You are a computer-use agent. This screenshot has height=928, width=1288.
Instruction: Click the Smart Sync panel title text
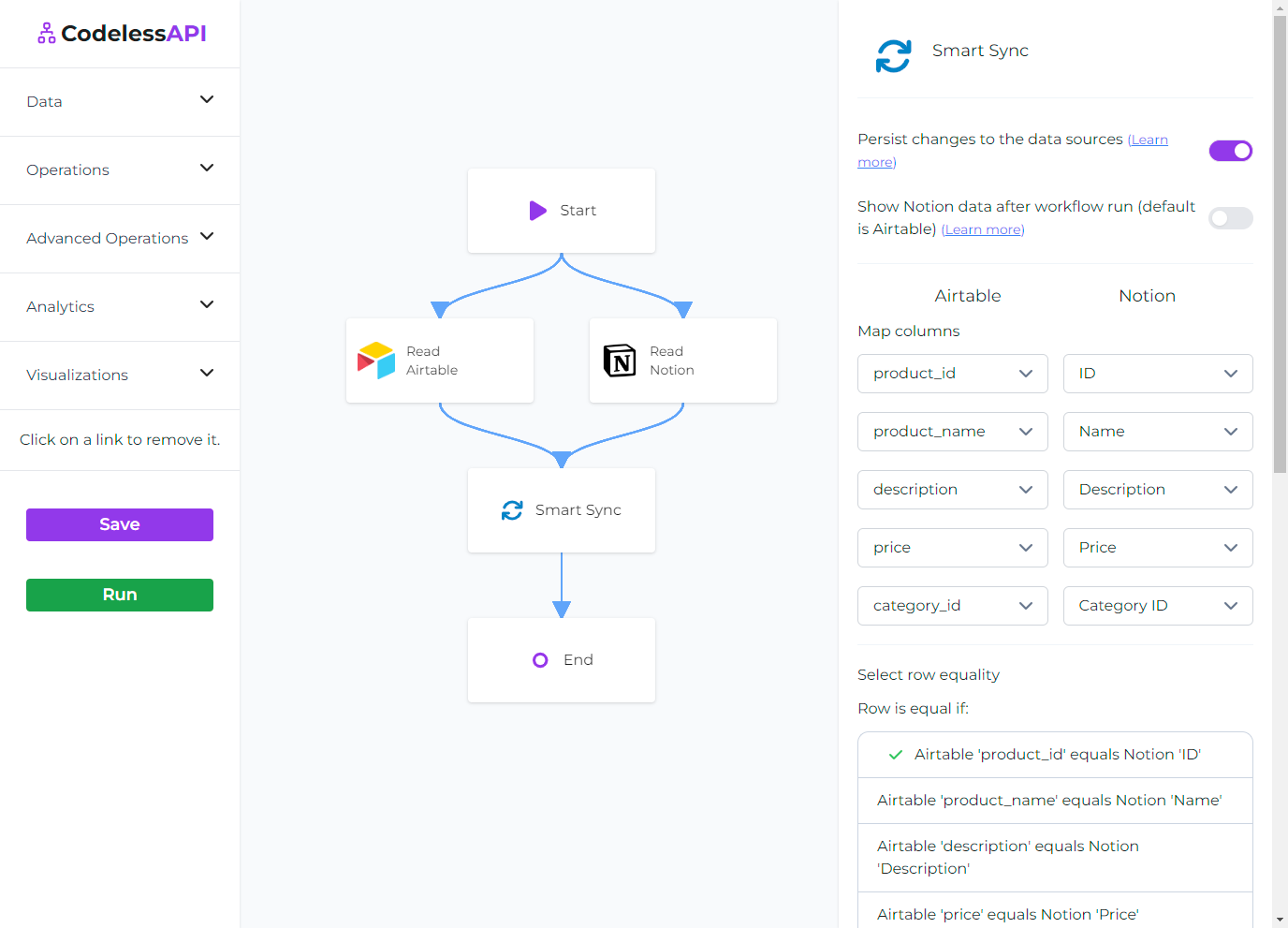point(980,51)
